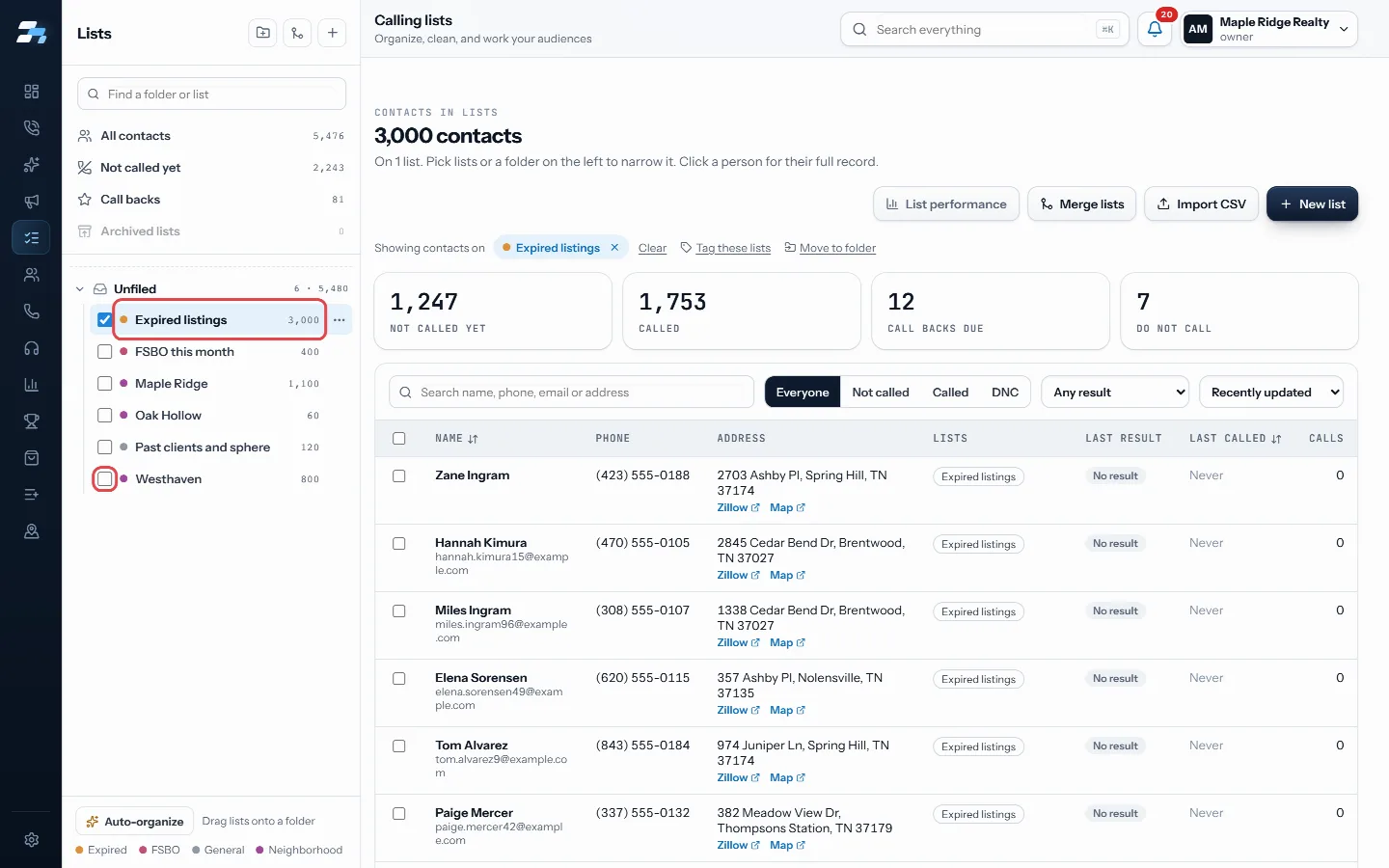This screenshot has height=868, width=1389.
Task: Switch to the Called tab
Action: [x=950, y=393]
